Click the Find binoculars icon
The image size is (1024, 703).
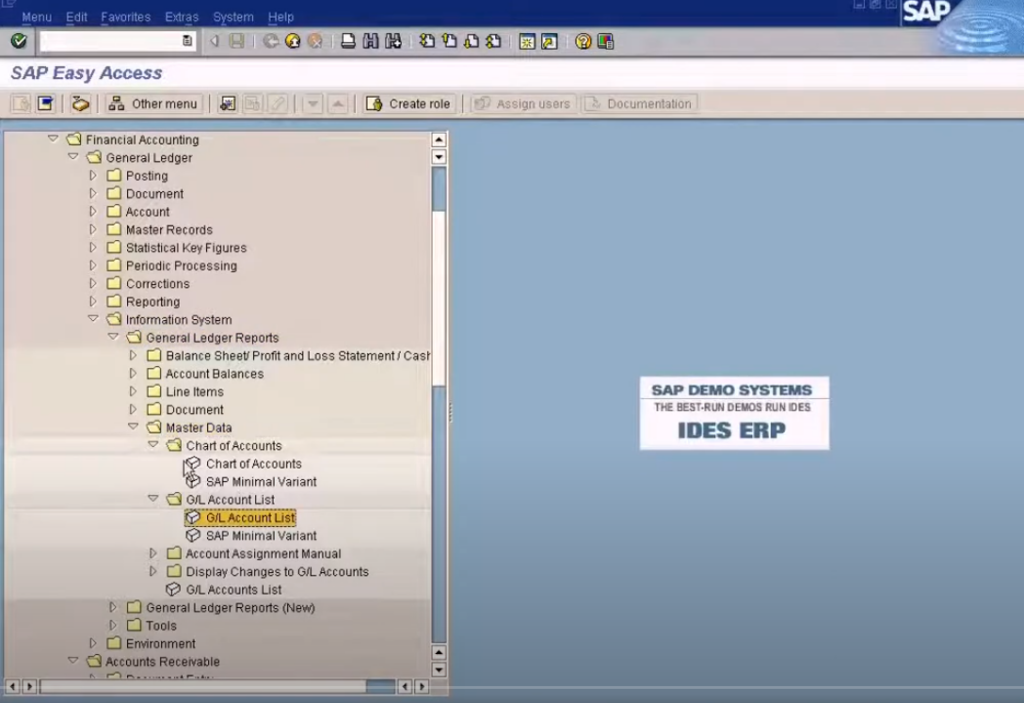(370, 41)
